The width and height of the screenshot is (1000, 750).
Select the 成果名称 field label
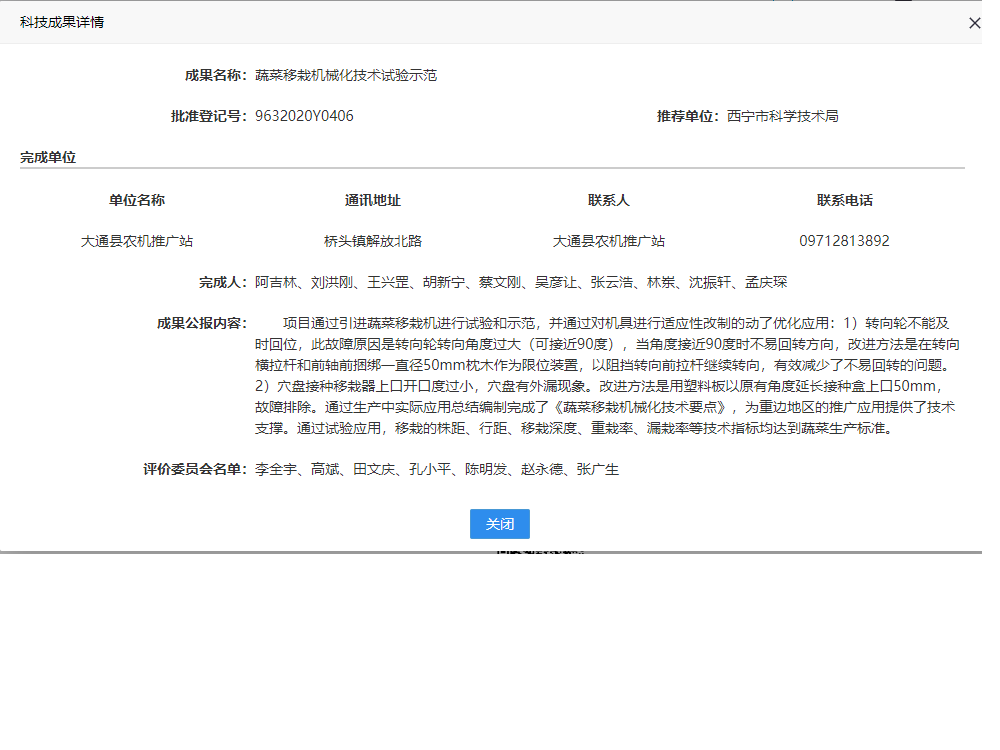pos(215,75)
